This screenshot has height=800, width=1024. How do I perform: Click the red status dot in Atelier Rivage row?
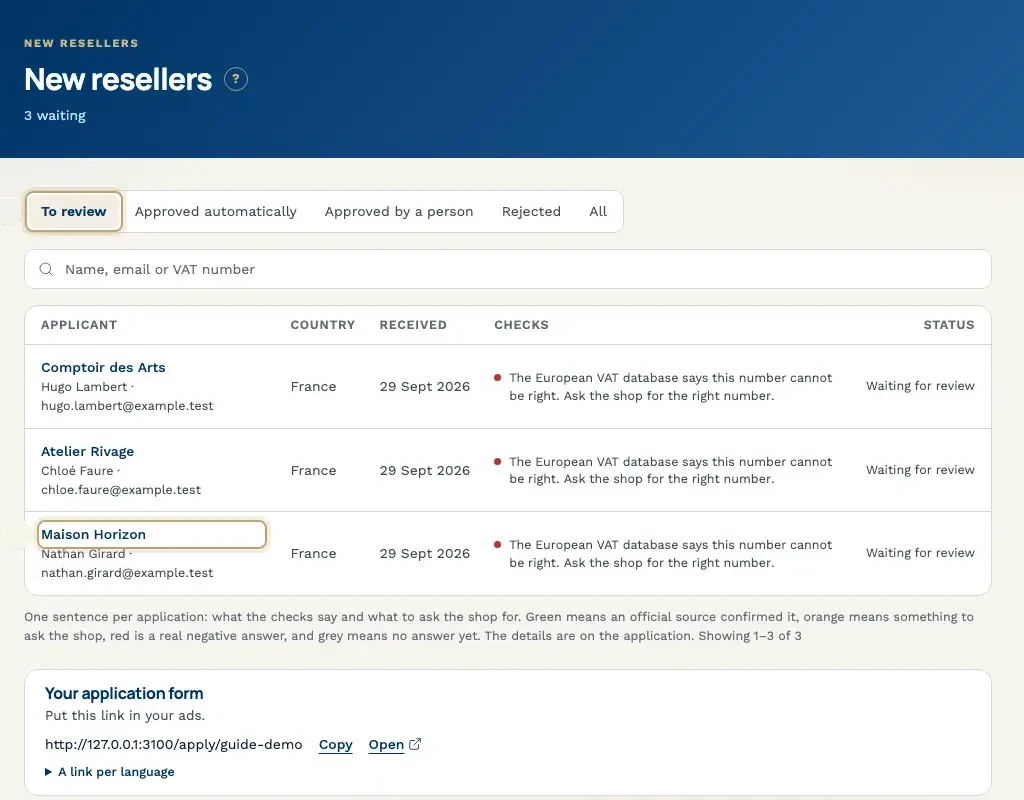(x=498, y=461)
